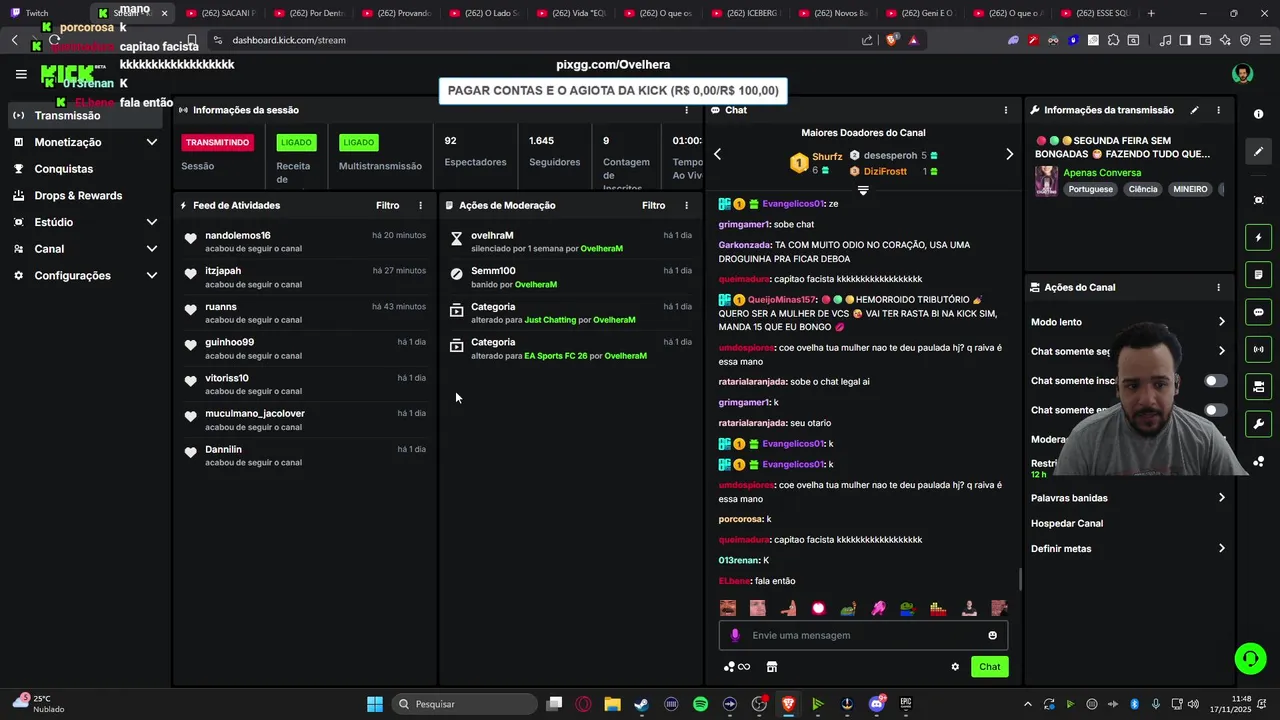Open the three-dot menu of Informações da transmissão
This screenshot has height=720, width=1280.
pos(1218,110)
